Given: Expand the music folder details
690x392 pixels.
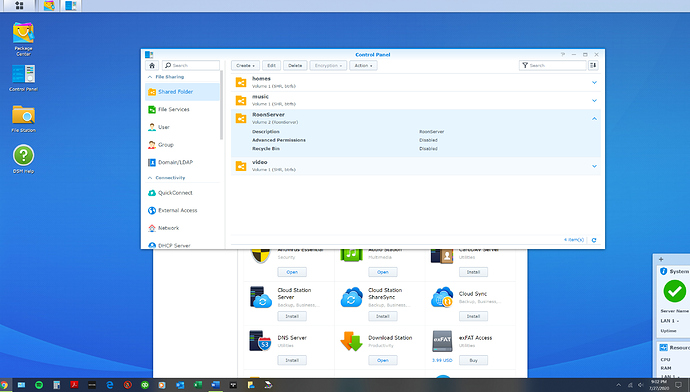Looking at the screenshot, I should [x=594, y=101].
